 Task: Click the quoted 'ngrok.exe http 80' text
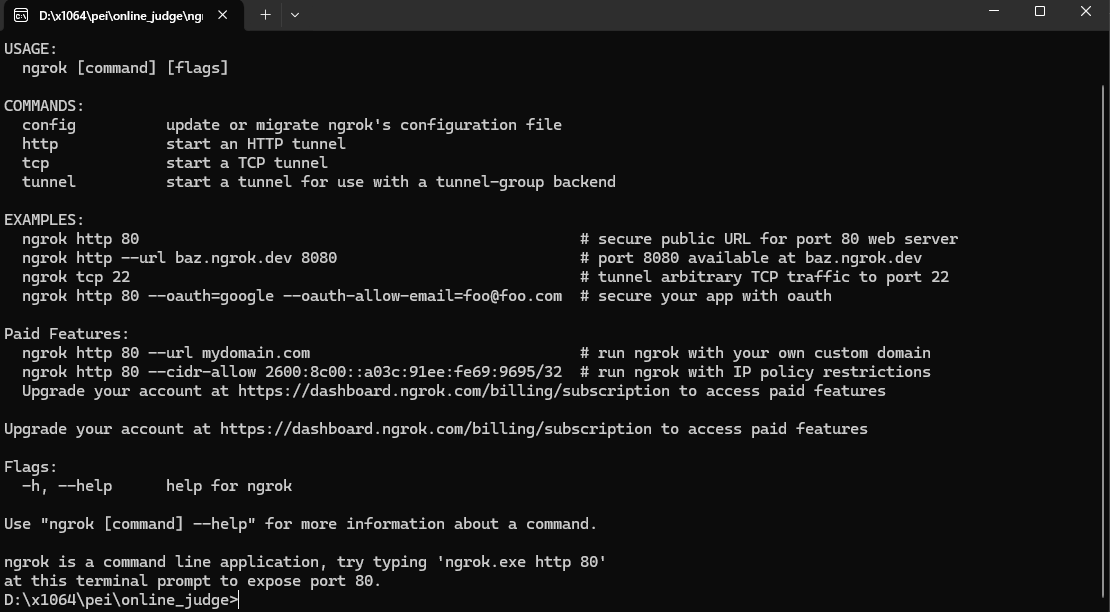522,562
